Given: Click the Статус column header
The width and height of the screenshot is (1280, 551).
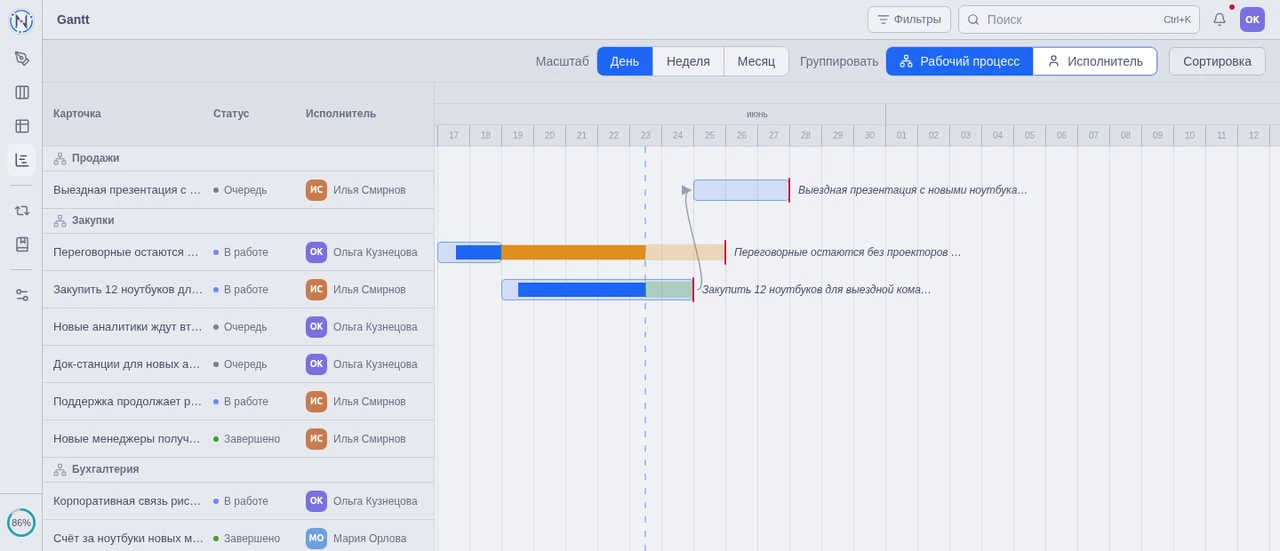Looking at the screenshot, I should point(231,114).
